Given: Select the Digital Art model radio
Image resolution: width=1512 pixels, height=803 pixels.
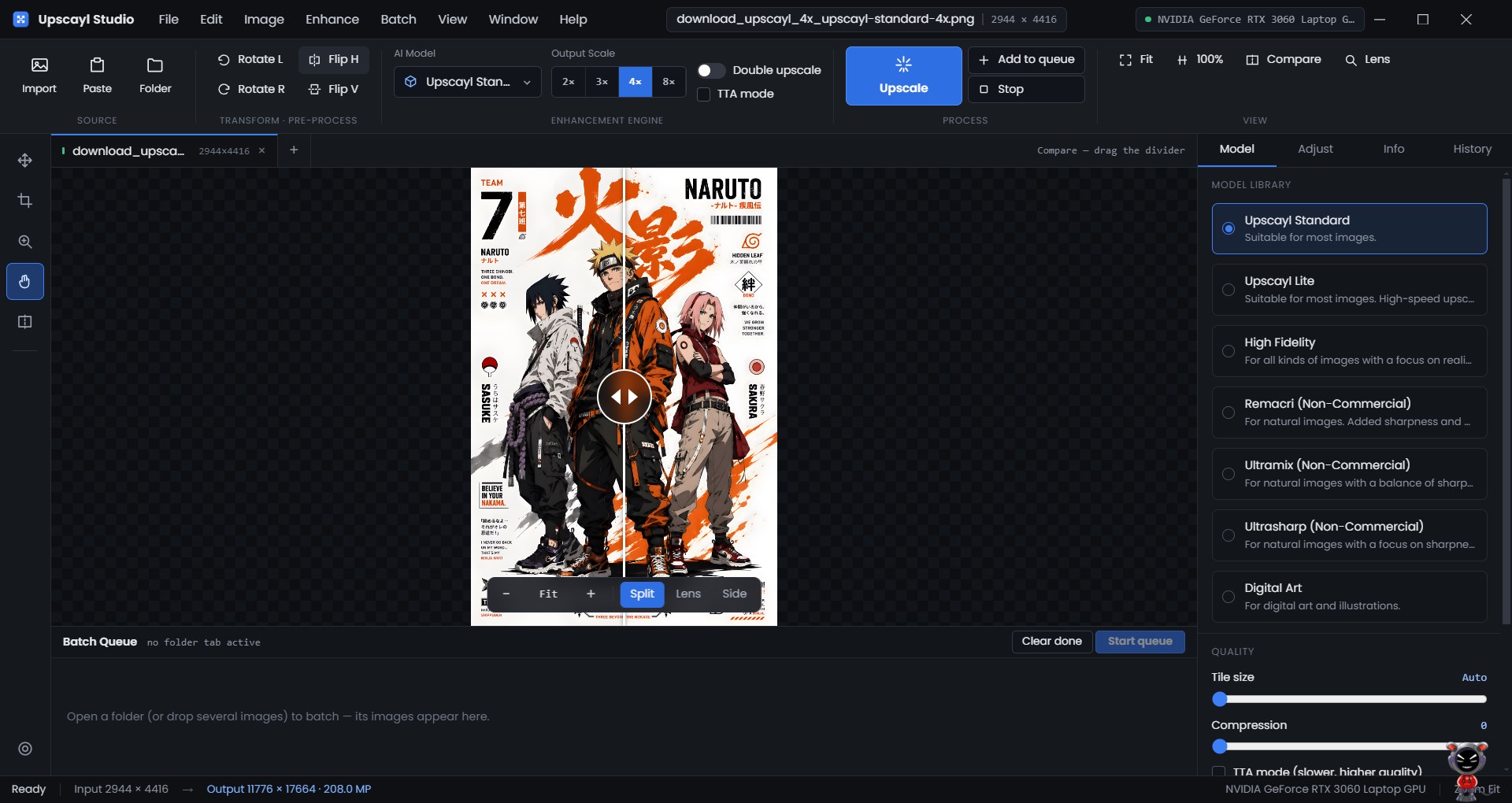Looking at the screenshot, I should click(1228, 597).
